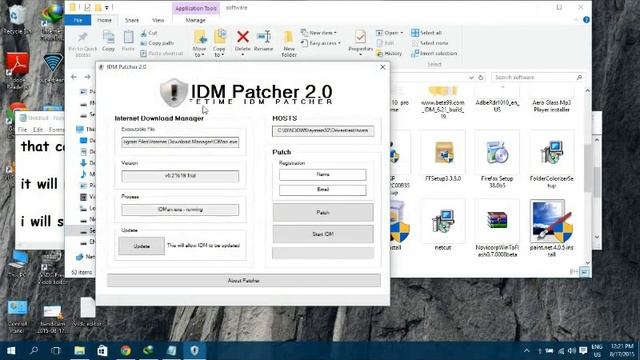Click Paste shortcut in the ribbon
Screen dimensions: 640x360
tap(161, 53)
